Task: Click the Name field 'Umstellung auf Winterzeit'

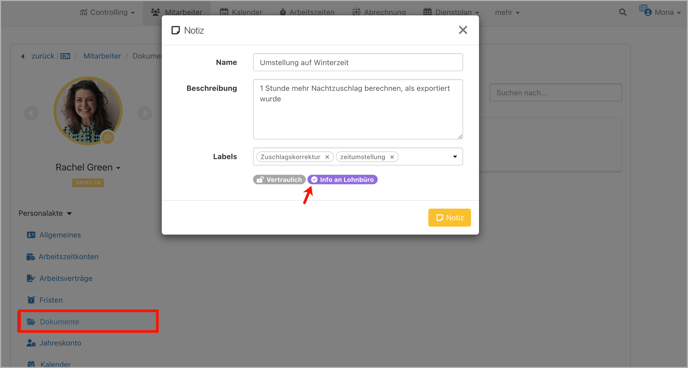Action: tap(358, 62)
